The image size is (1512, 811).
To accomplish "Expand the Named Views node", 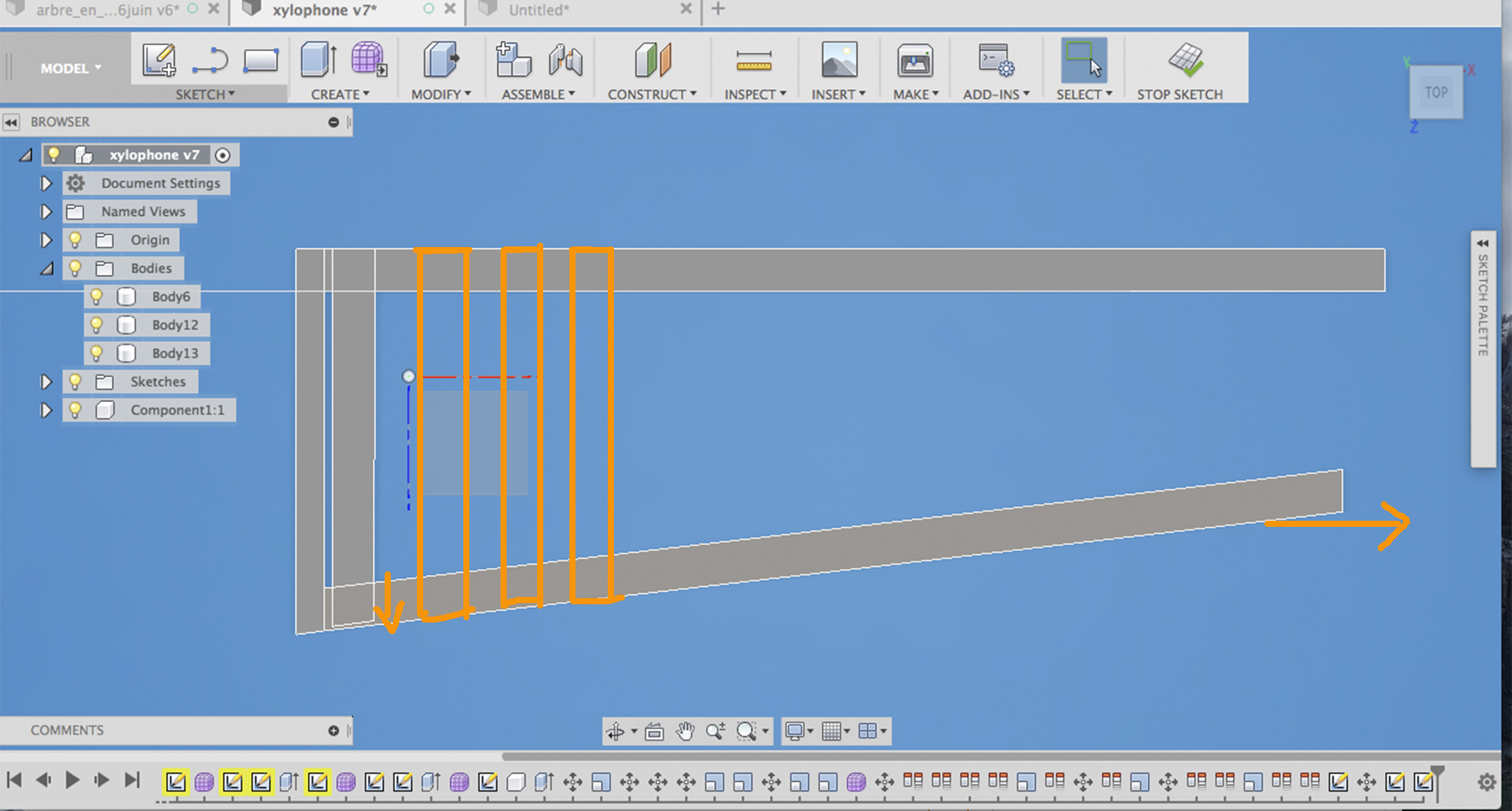I will pos(46,212).
